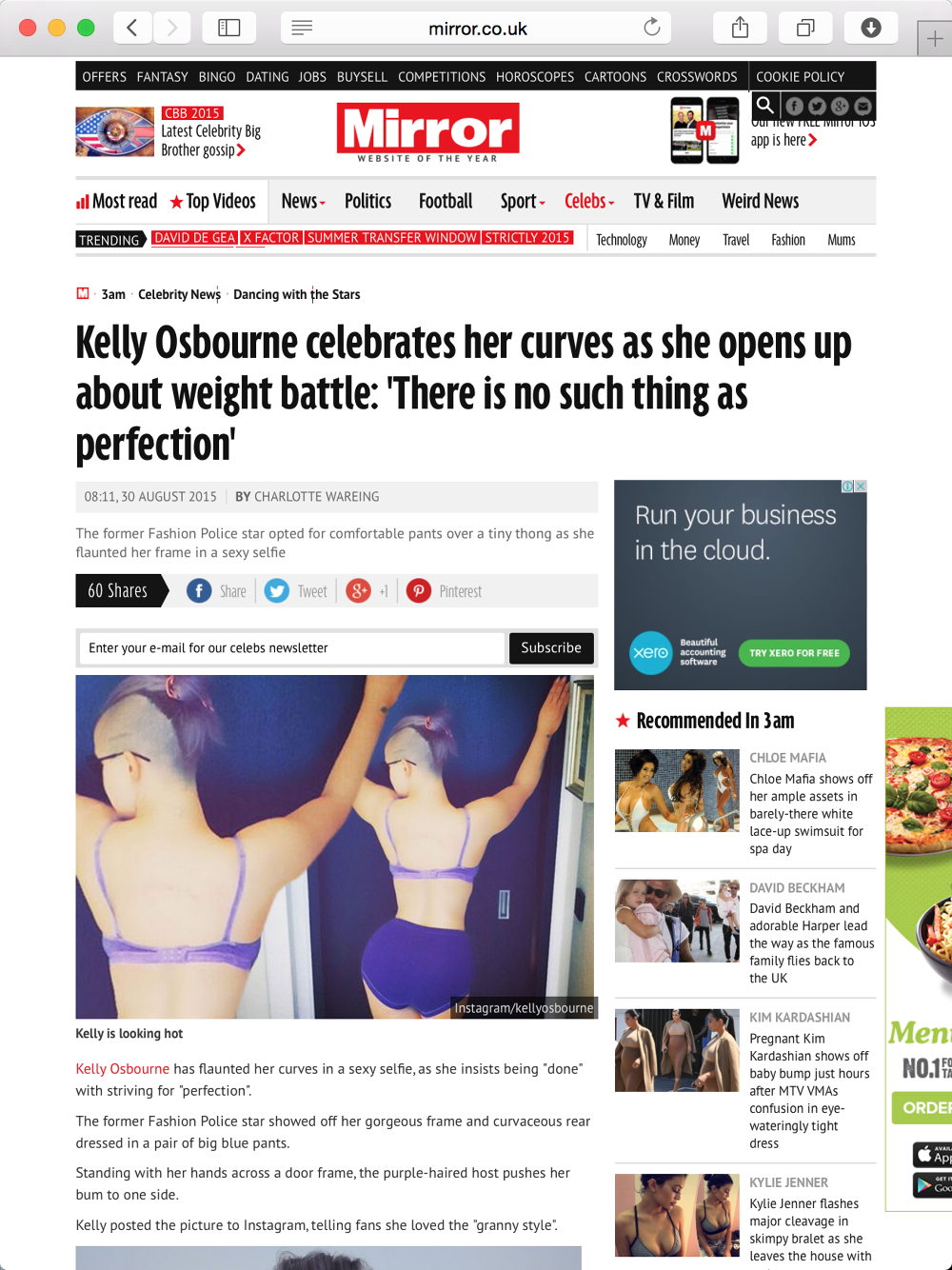Open the Safari share menu

(x=740, y=28)
